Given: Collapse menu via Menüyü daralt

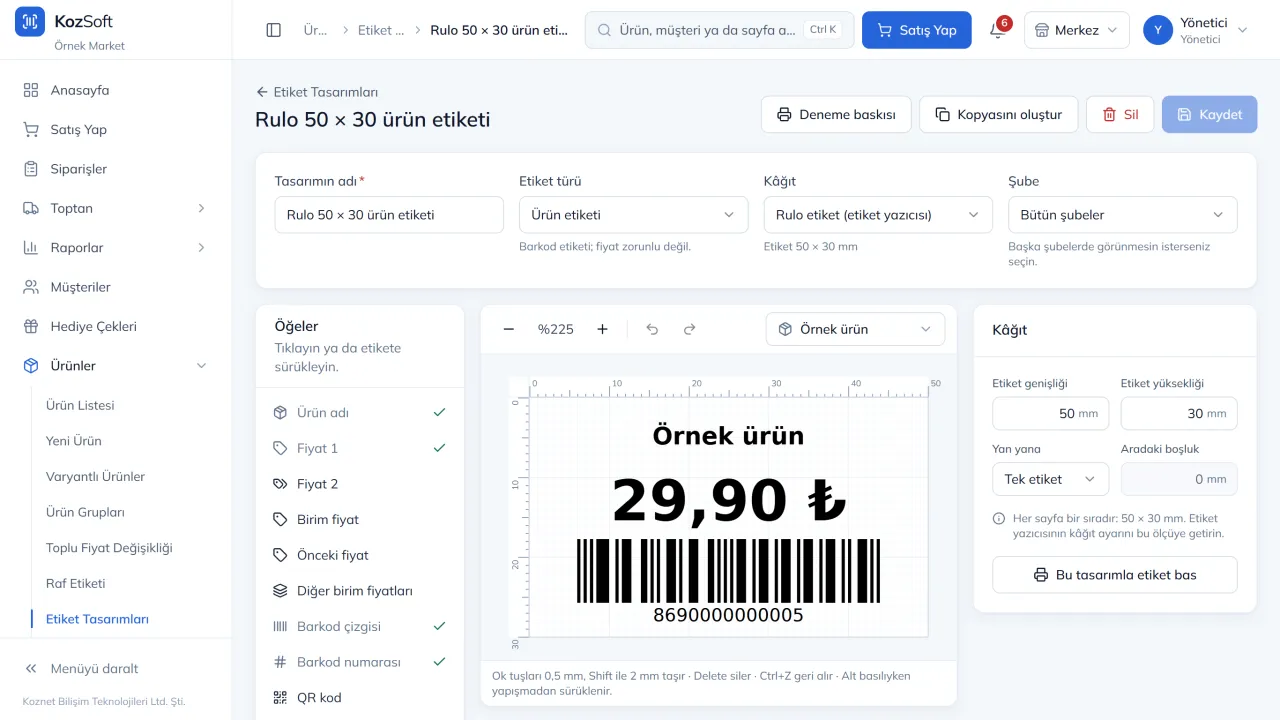Looking at the screenshot, I should pos(115,668).
